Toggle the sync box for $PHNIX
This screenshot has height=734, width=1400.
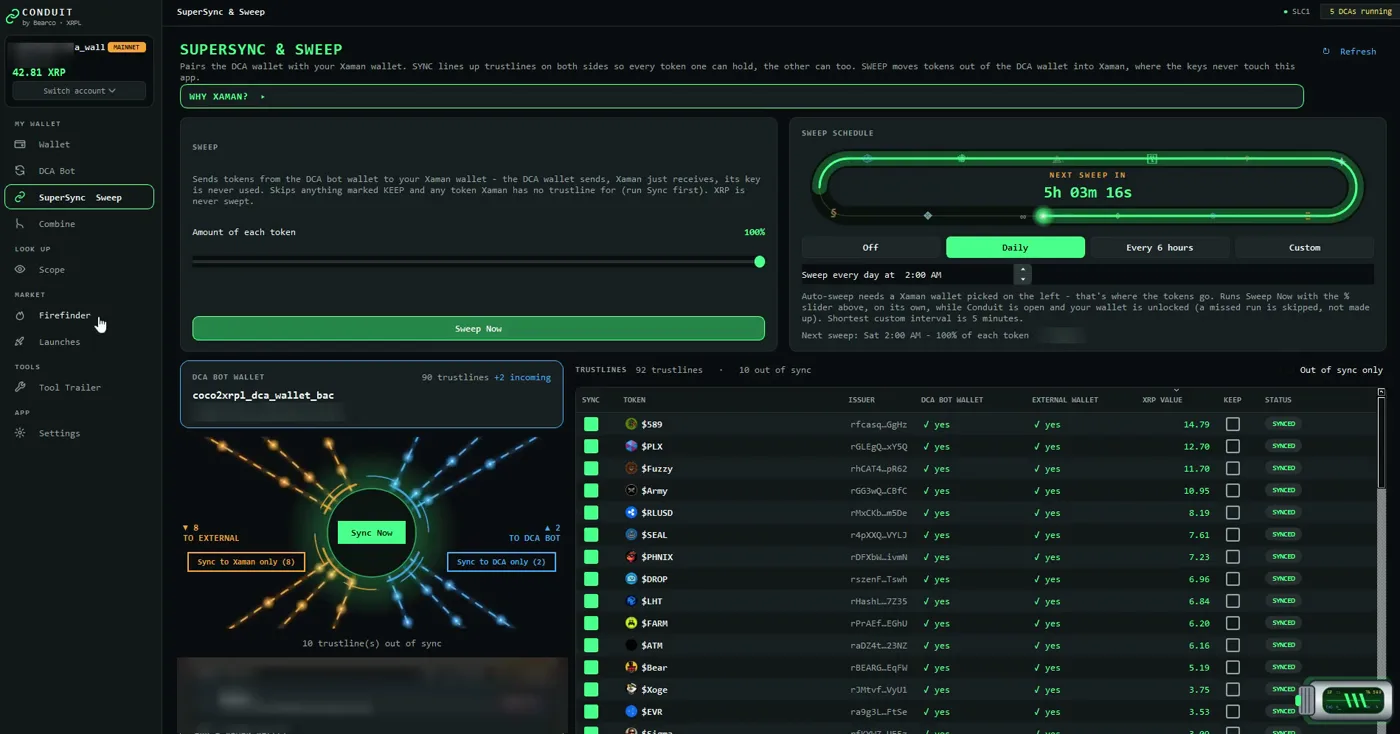tap(591, 557)
